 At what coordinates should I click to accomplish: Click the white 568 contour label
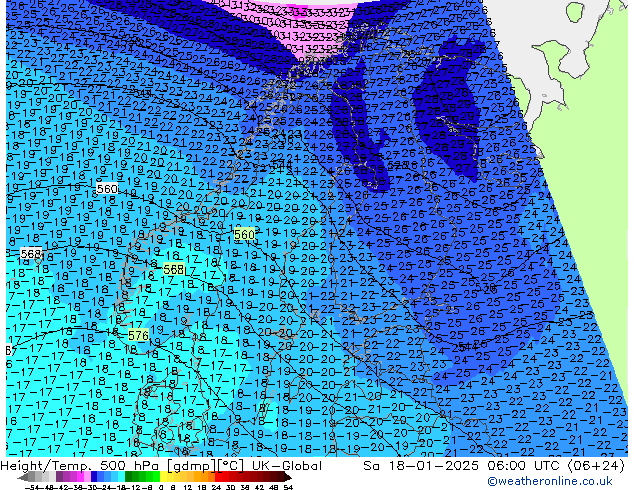(31, 253)
